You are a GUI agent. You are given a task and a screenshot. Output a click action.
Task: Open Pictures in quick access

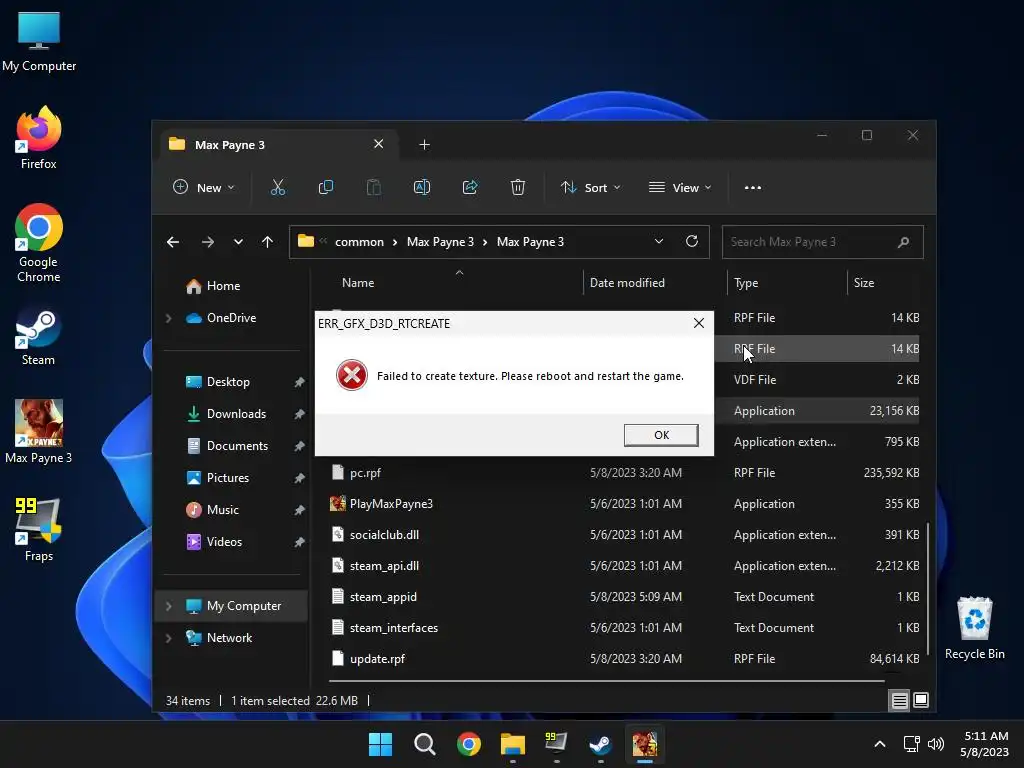coord(227,478)
